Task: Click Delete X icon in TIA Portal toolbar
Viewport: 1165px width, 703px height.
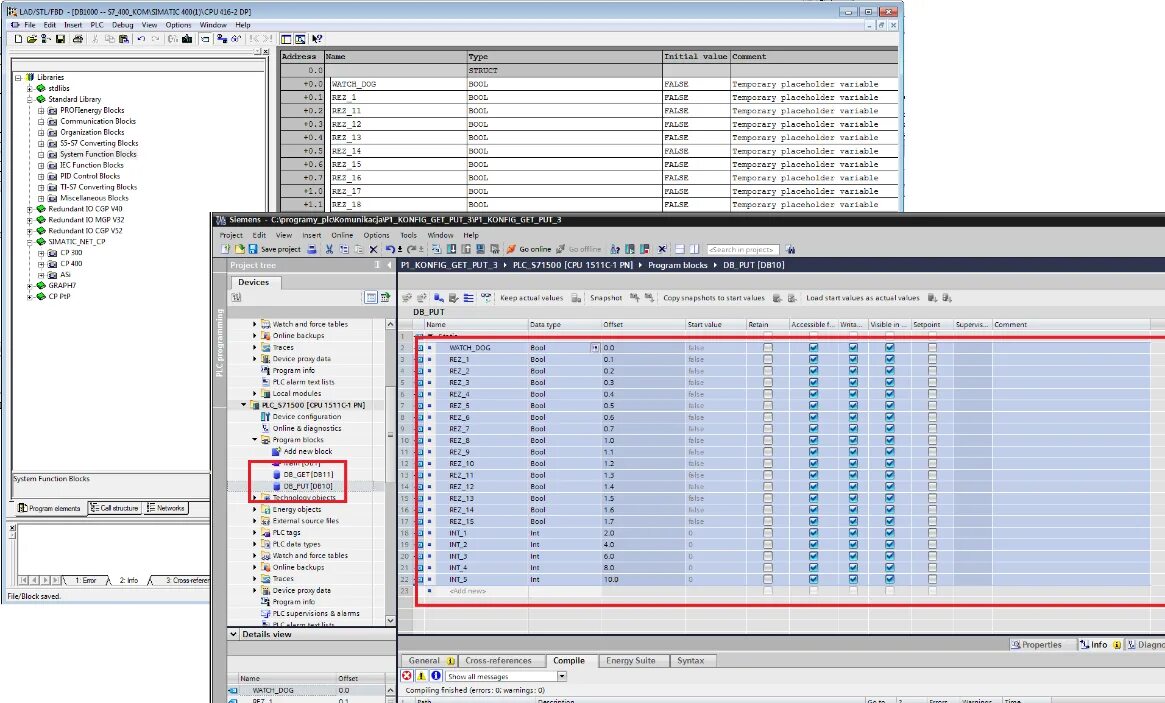Action: pos(374,249)
